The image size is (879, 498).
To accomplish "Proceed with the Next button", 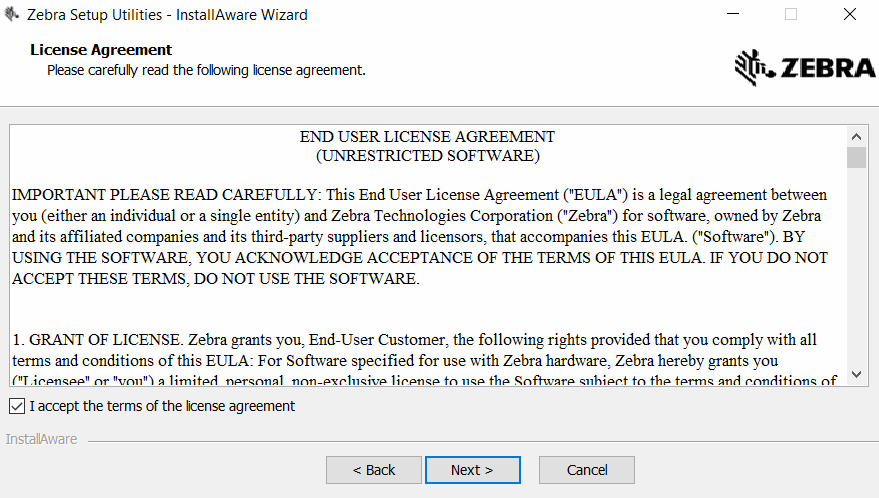I will 472,470.
